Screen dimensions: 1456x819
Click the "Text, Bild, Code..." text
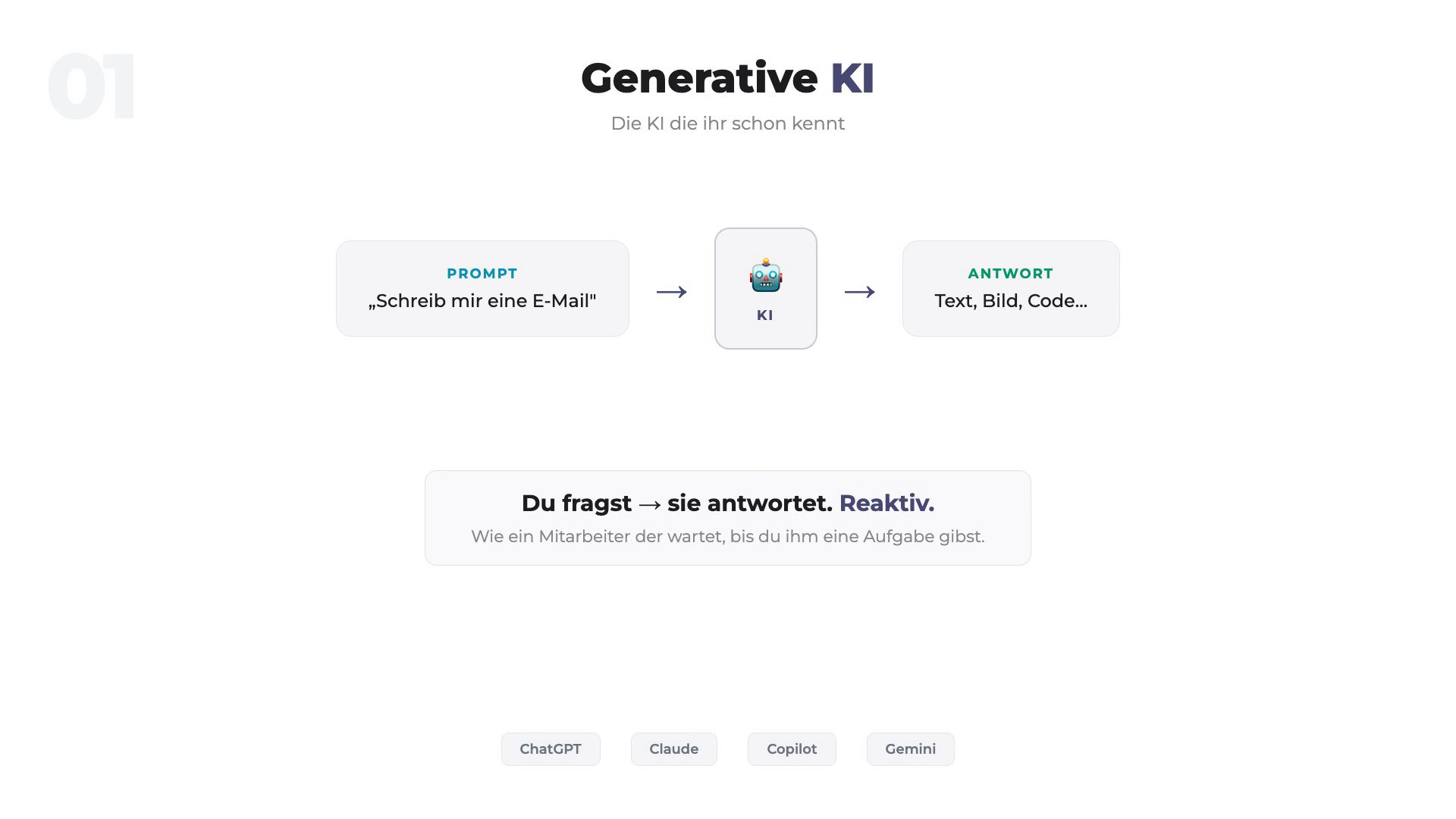tap(1010, 301)
